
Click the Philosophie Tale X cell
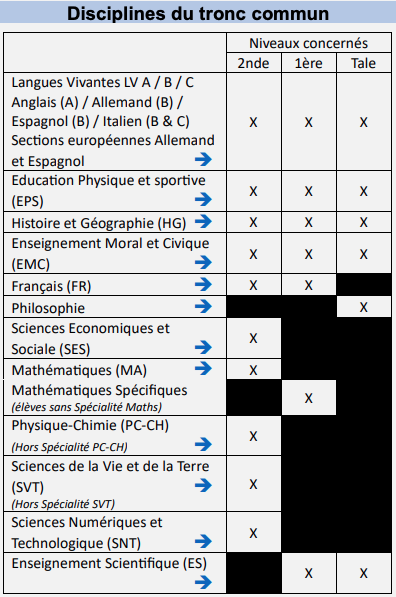click(x=364, y=307)
